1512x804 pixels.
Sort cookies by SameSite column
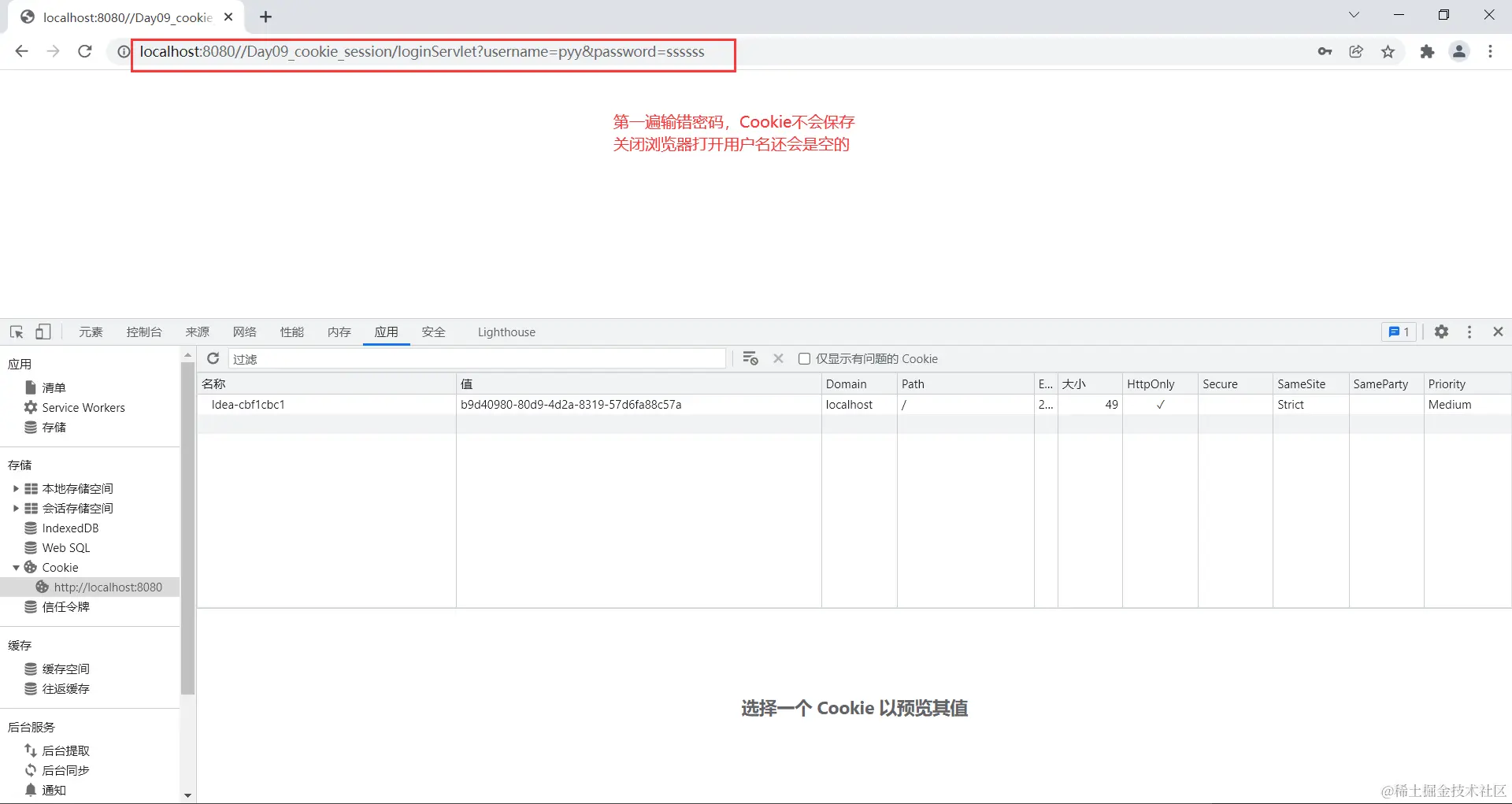(x=1311, y=383)
